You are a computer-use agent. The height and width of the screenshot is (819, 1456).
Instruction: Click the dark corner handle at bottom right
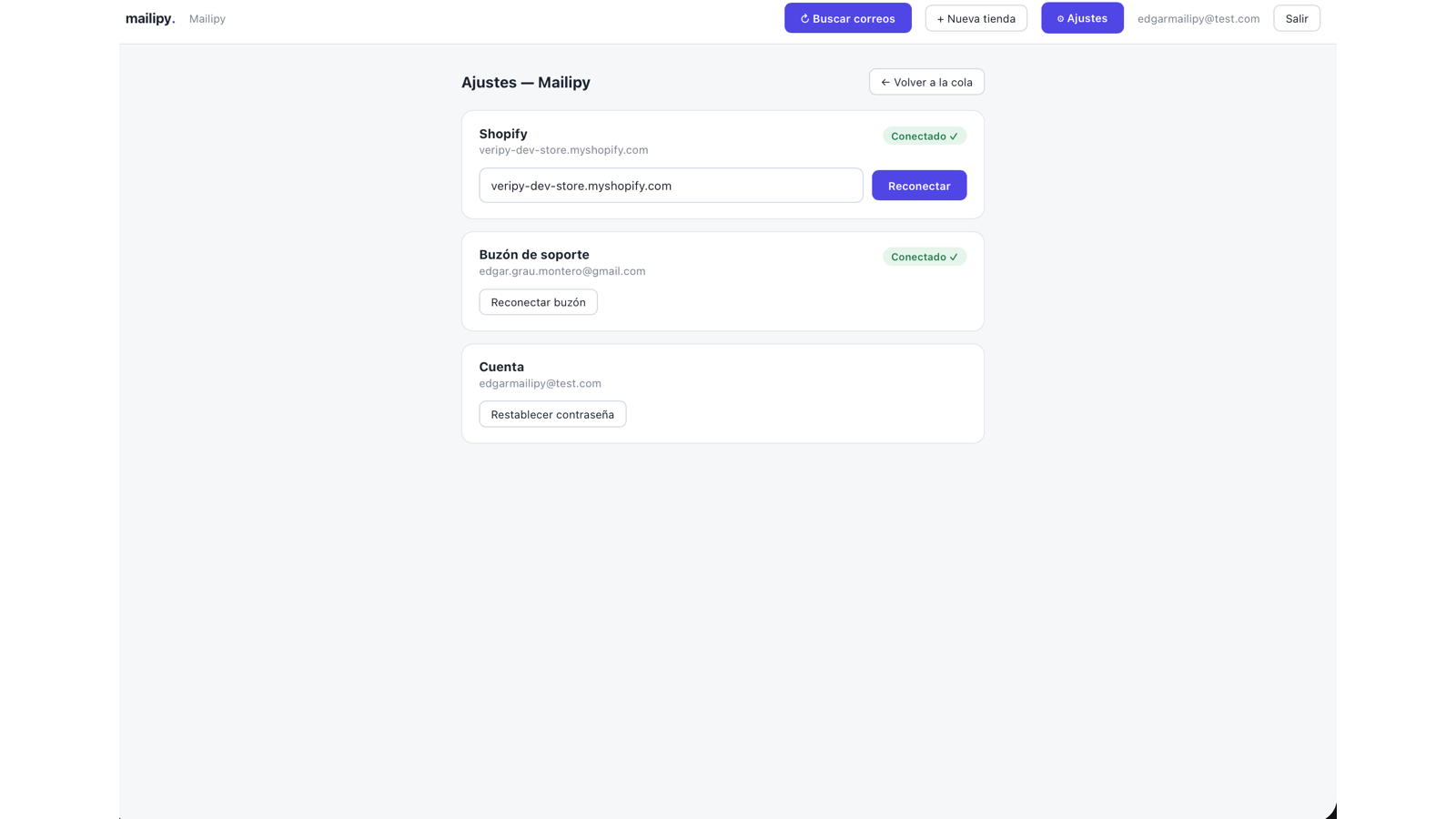tap(1331, 812)
